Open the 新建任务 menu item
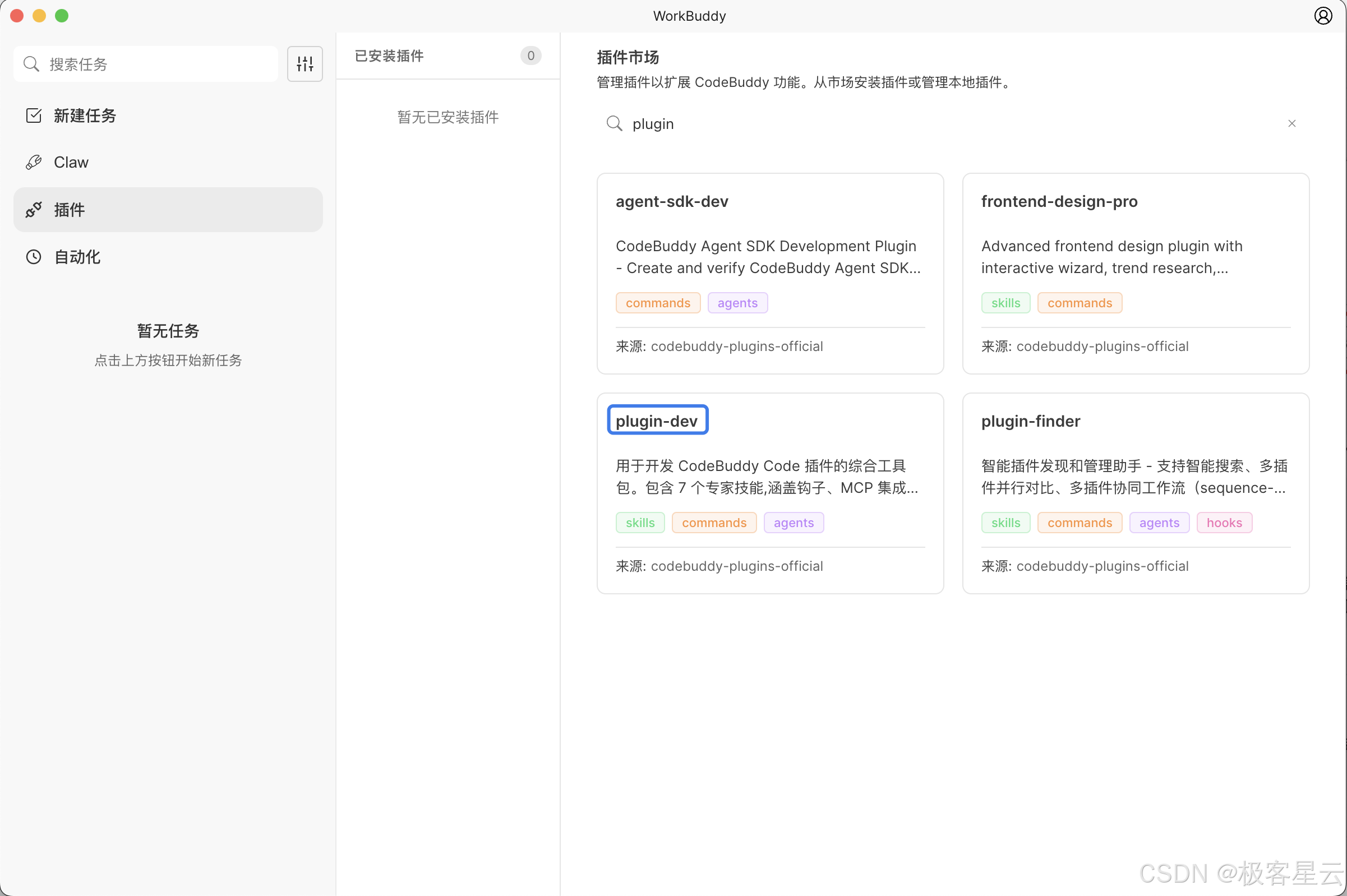 (x=85, y=116)
